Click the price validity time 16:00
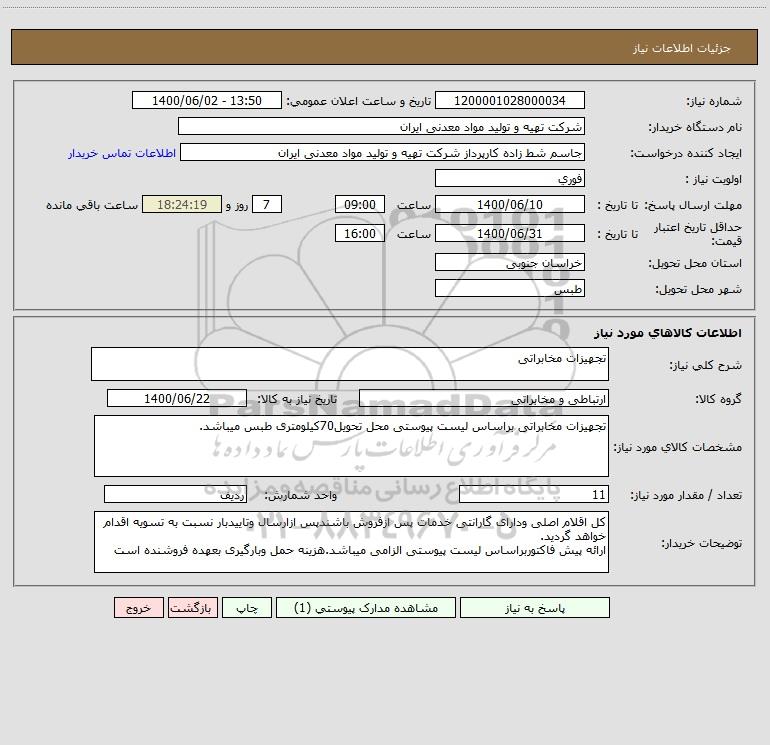The image size is (770, 745). point(359,233)
